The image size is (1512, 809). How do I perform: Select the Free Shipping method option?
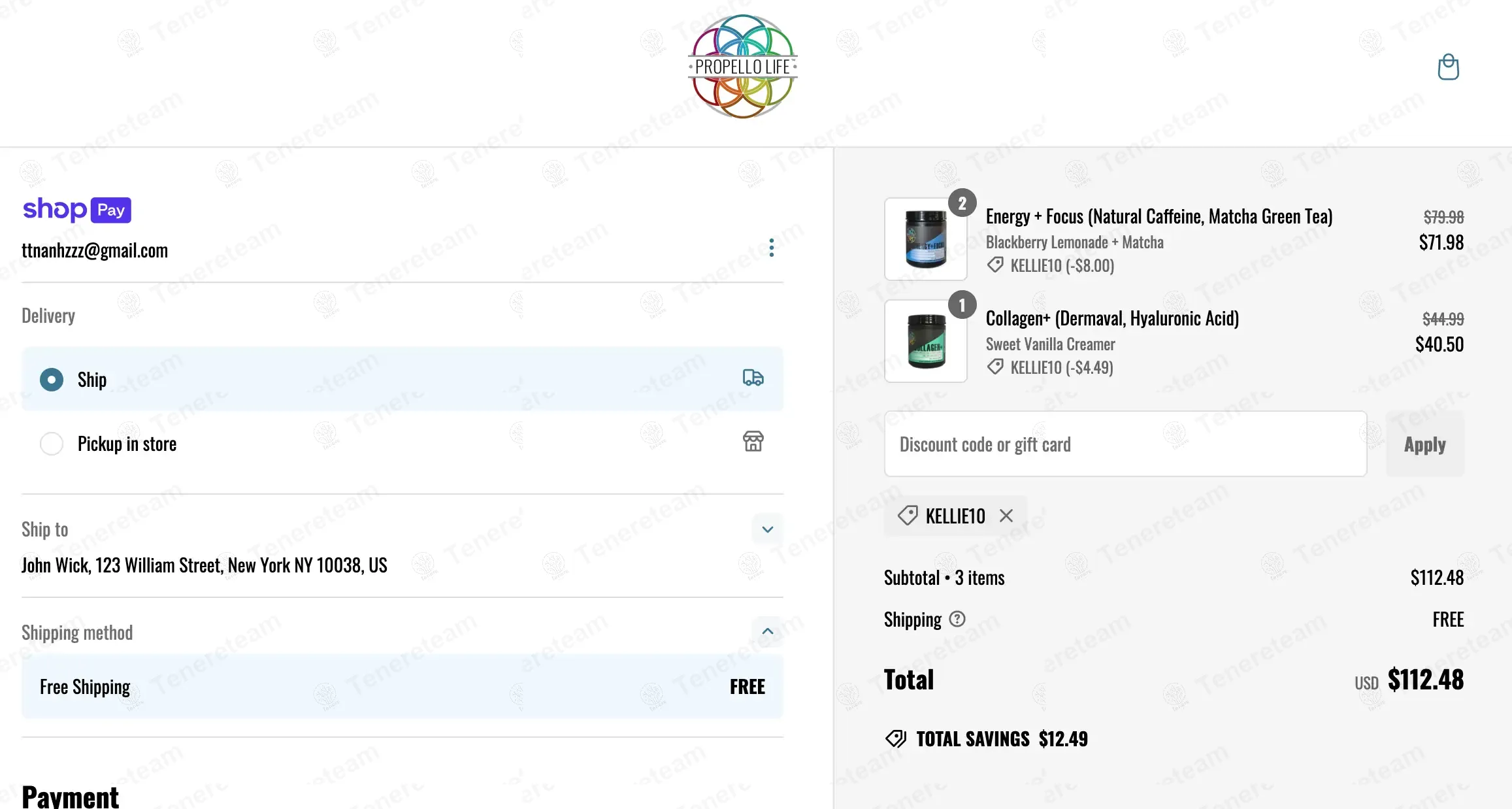[403, 687]
